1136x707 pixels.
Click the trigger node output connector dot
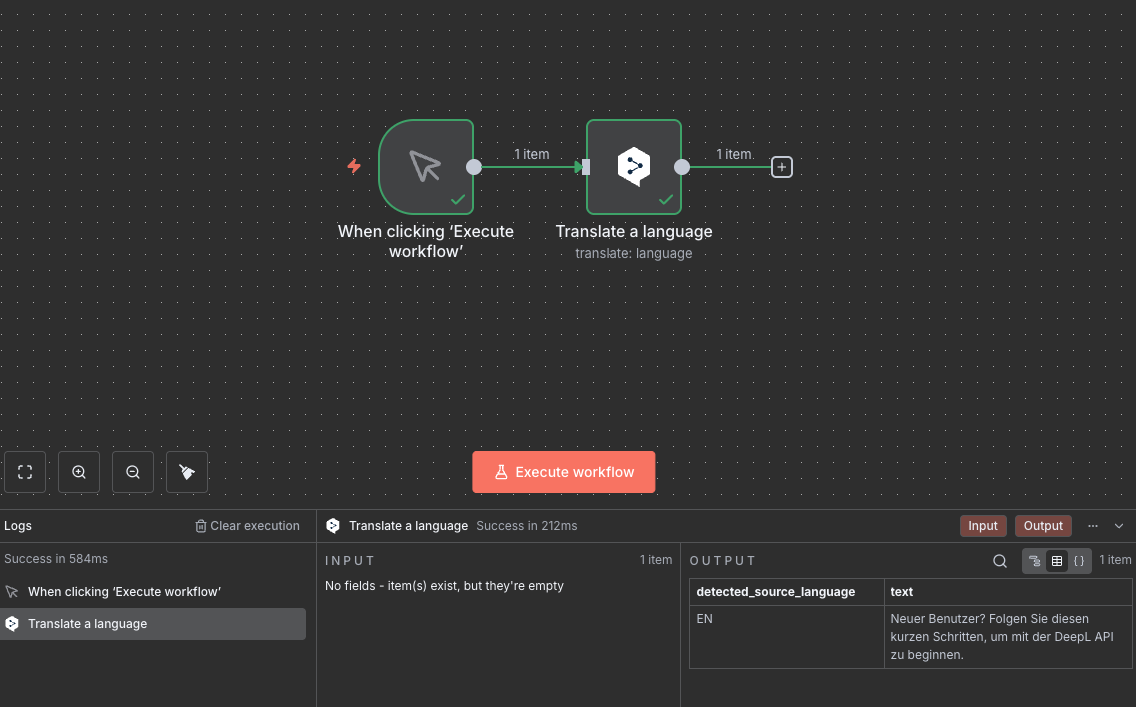(x=474, y=167)
